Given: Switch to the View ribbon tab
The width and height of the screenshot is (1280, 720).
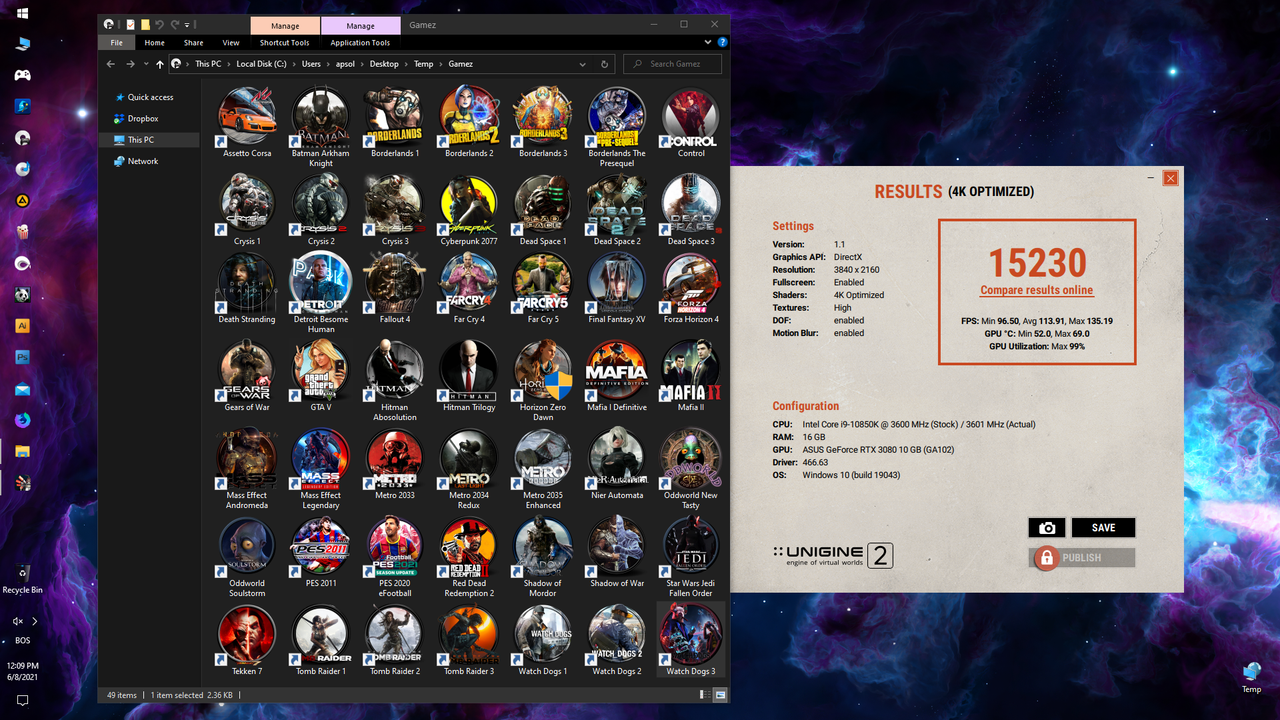Looking at the screenshot, I should coord(231,43).
